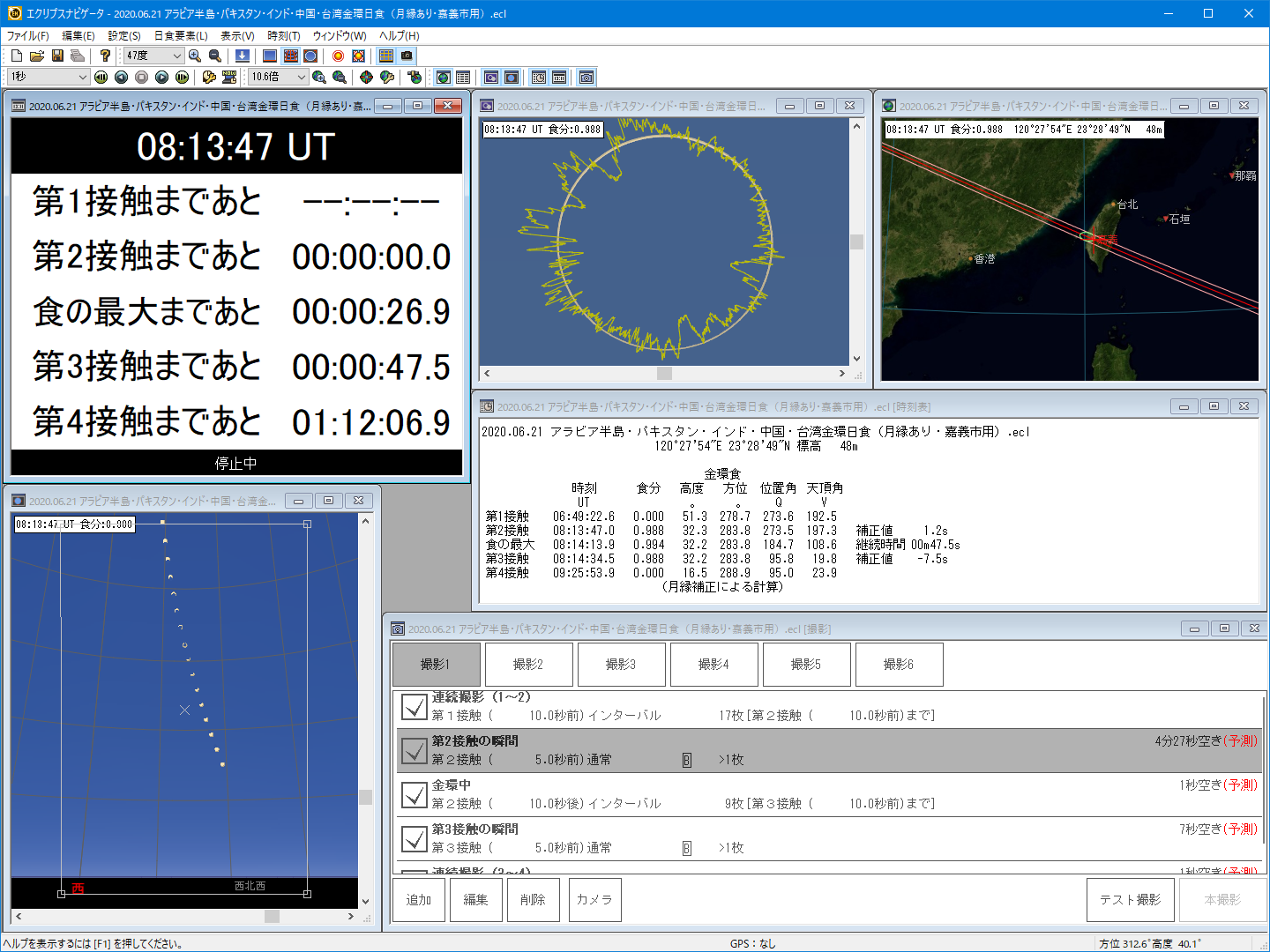Show the time table window via list icon
The width and height of the screenshot is (1270, 952).
[463, 78]
